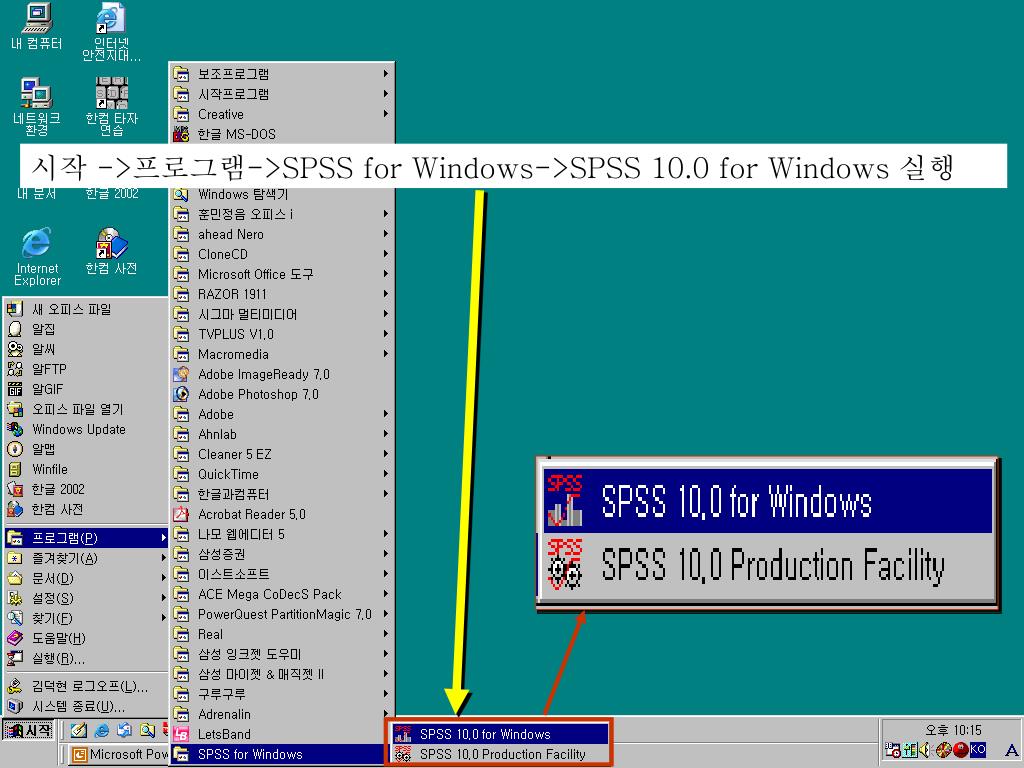Open the CloneCD program folder

[x=282, y=254]
